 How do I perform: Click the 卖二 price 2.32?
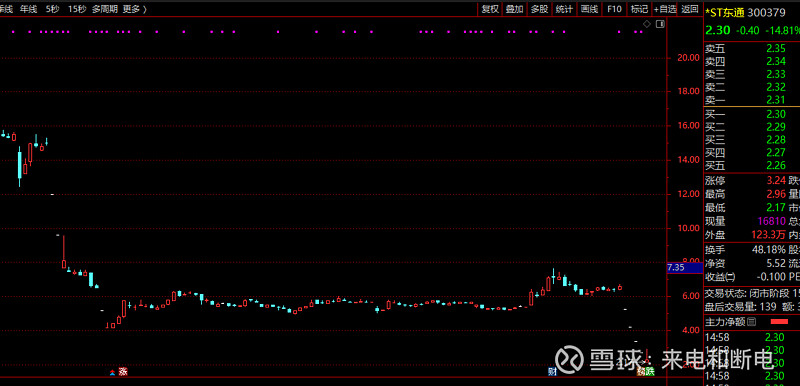tap(776, 87)
